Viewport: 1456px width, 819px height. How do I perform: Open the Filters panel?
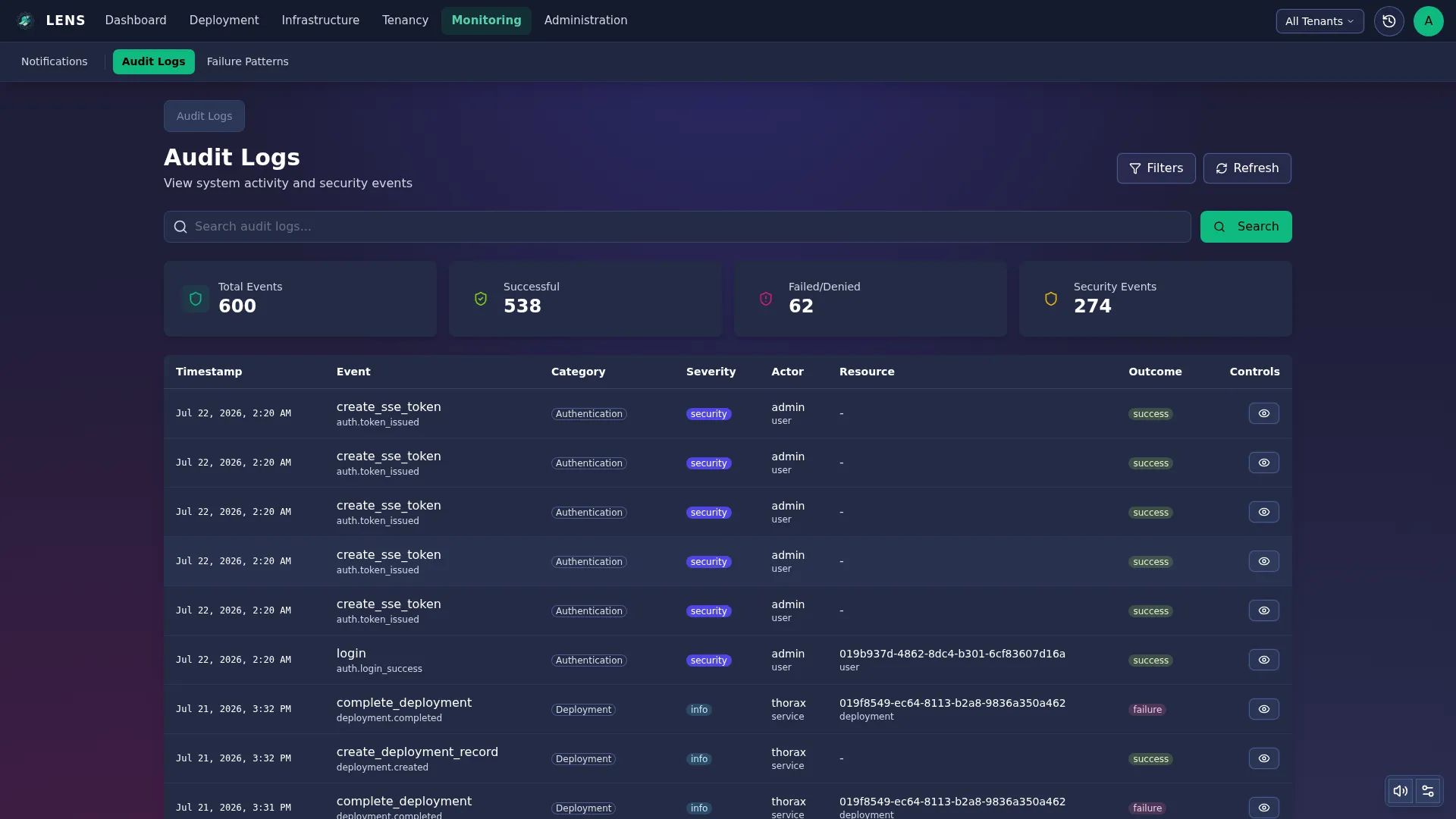coord(1156,168)
